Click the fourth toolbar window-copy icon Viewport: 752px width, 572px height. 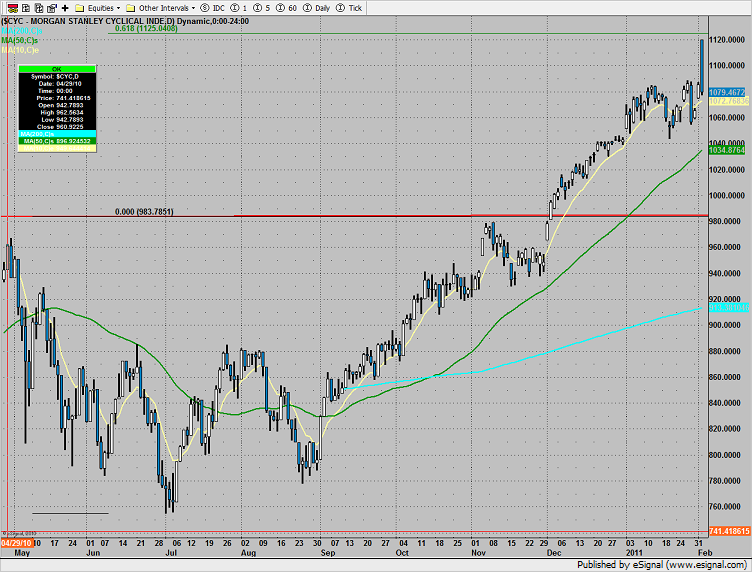(52, 8)
